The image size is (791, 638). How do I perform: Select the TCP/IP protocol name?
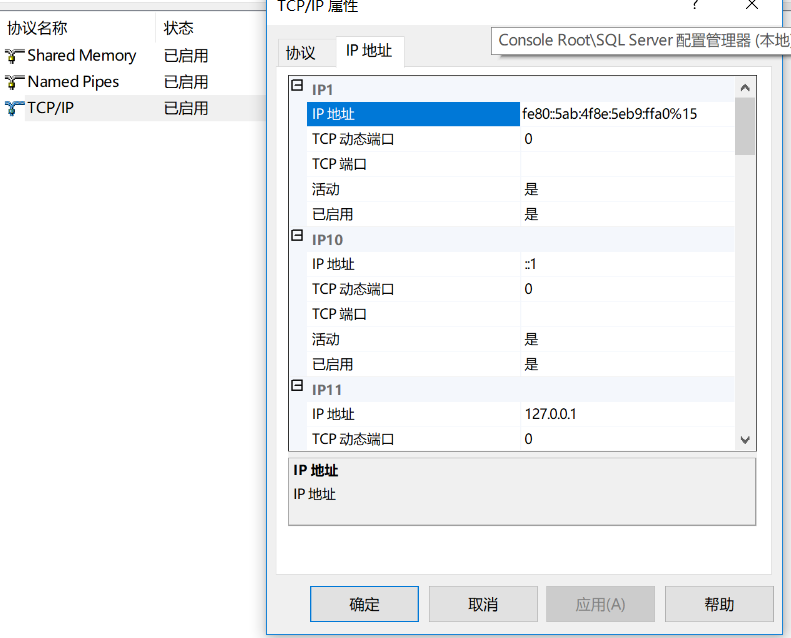coord(50,108)
